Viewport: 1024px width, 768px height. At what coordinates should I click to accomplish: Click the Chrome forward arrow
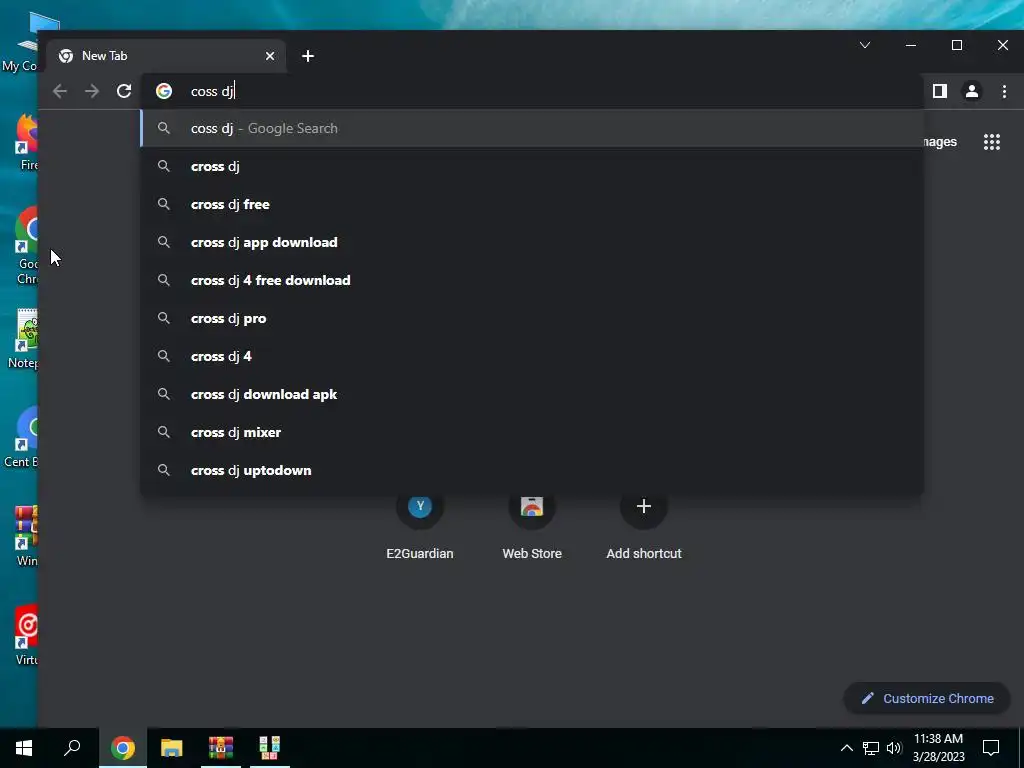pos(92,91)
